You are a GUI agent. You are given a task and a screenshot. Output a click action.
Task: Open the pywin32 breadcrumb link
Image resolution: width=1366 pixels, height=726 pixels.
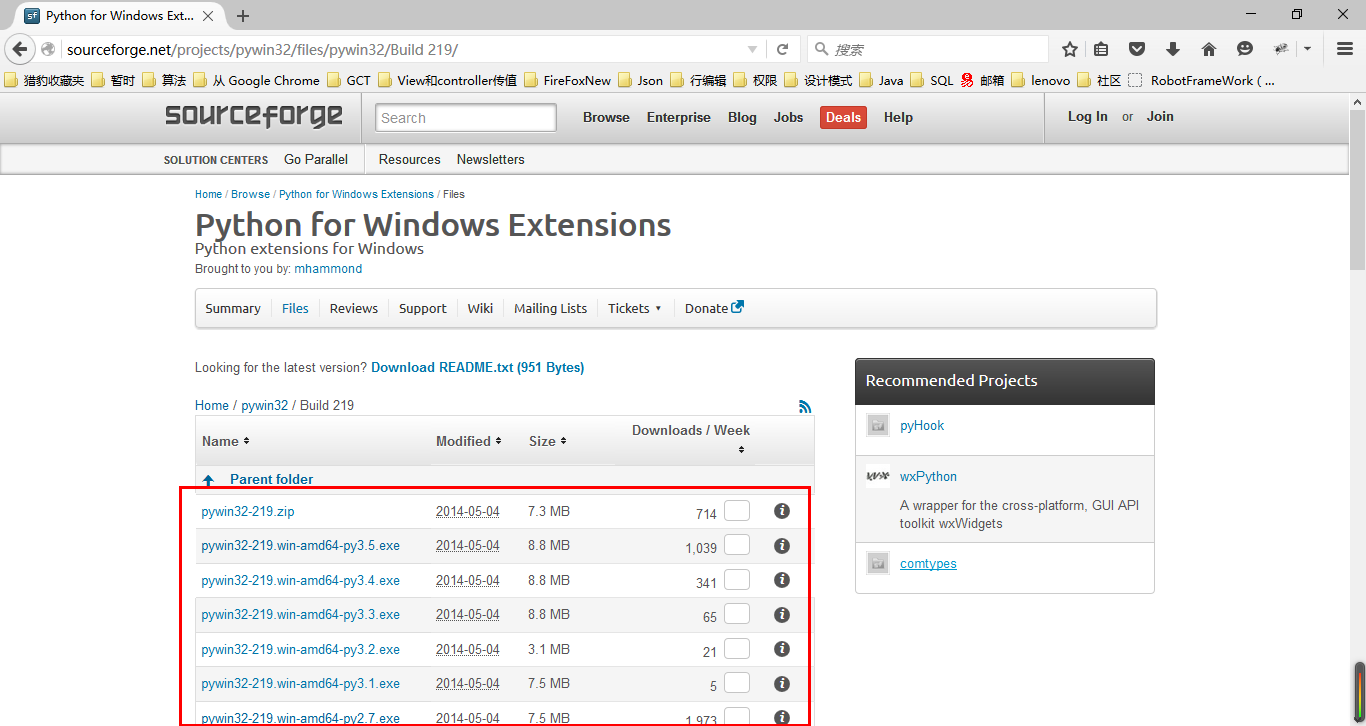tap(264, 405)
